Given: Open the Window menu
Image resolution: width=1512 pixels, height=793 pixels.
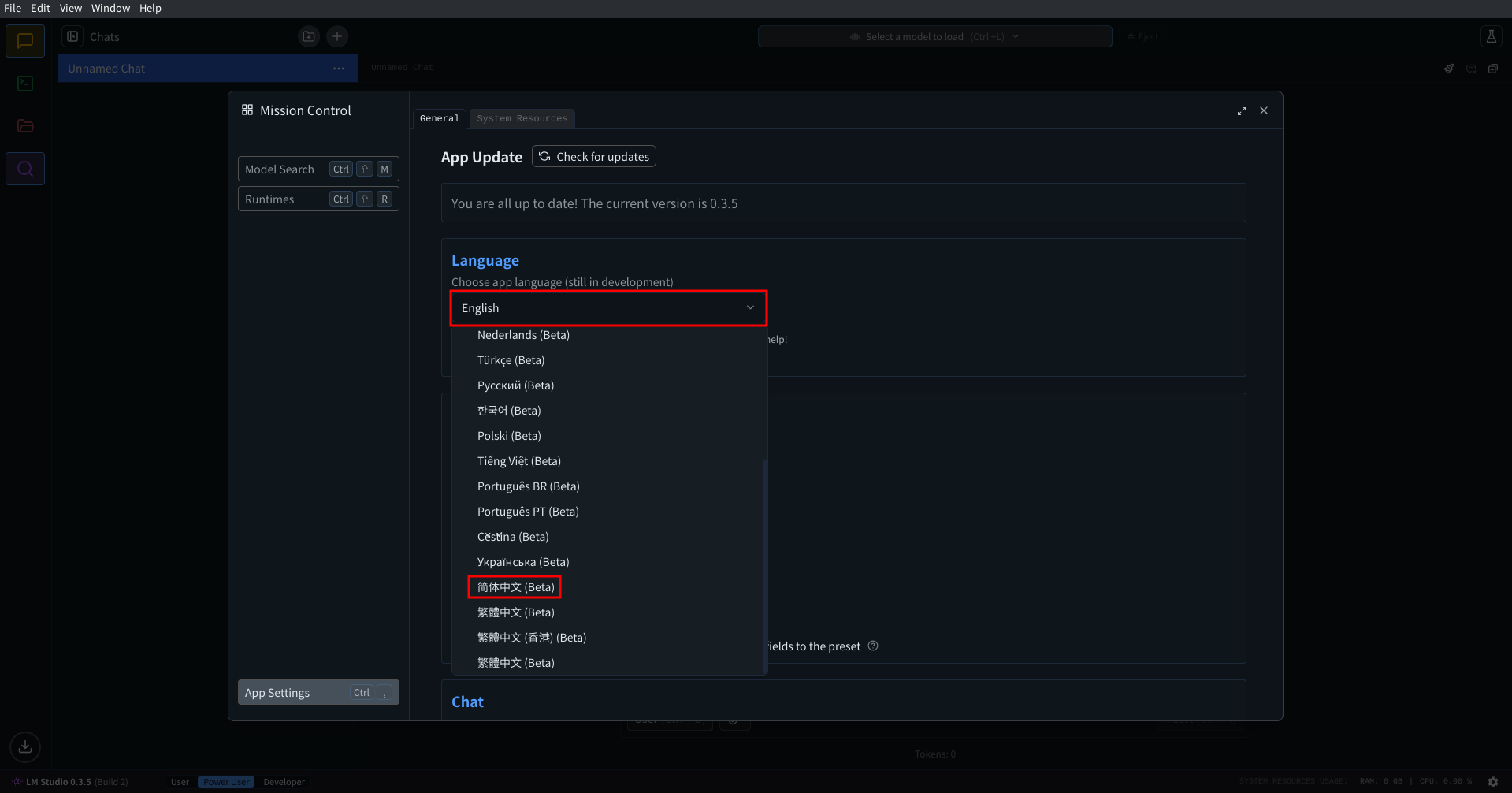Looking at the screenshot, I should pos(110,8).
